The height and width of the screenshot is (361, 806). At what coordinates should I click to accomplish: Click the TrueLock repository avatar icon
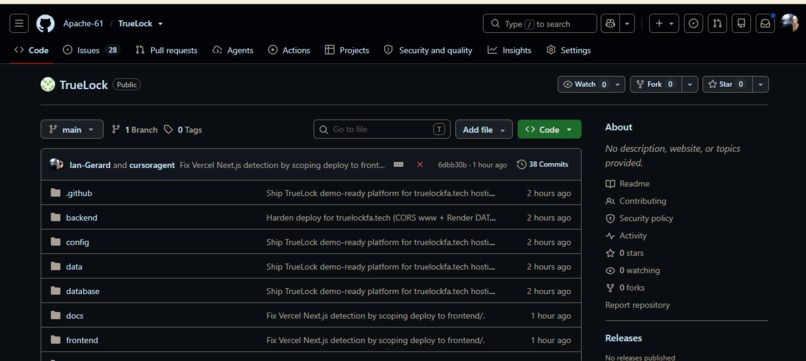point(48,84)
